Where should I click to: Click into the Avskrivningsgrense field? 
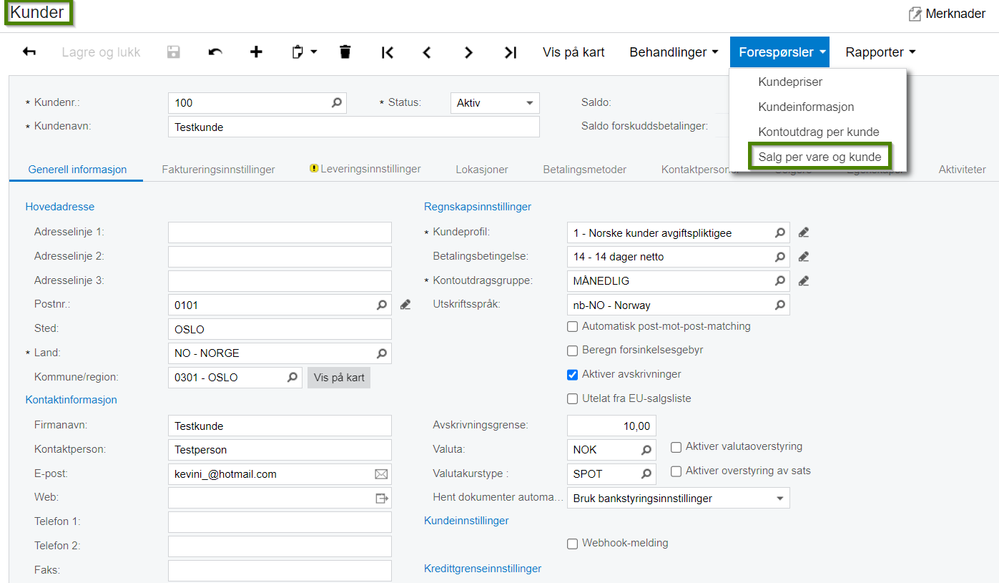coord(611,426)
